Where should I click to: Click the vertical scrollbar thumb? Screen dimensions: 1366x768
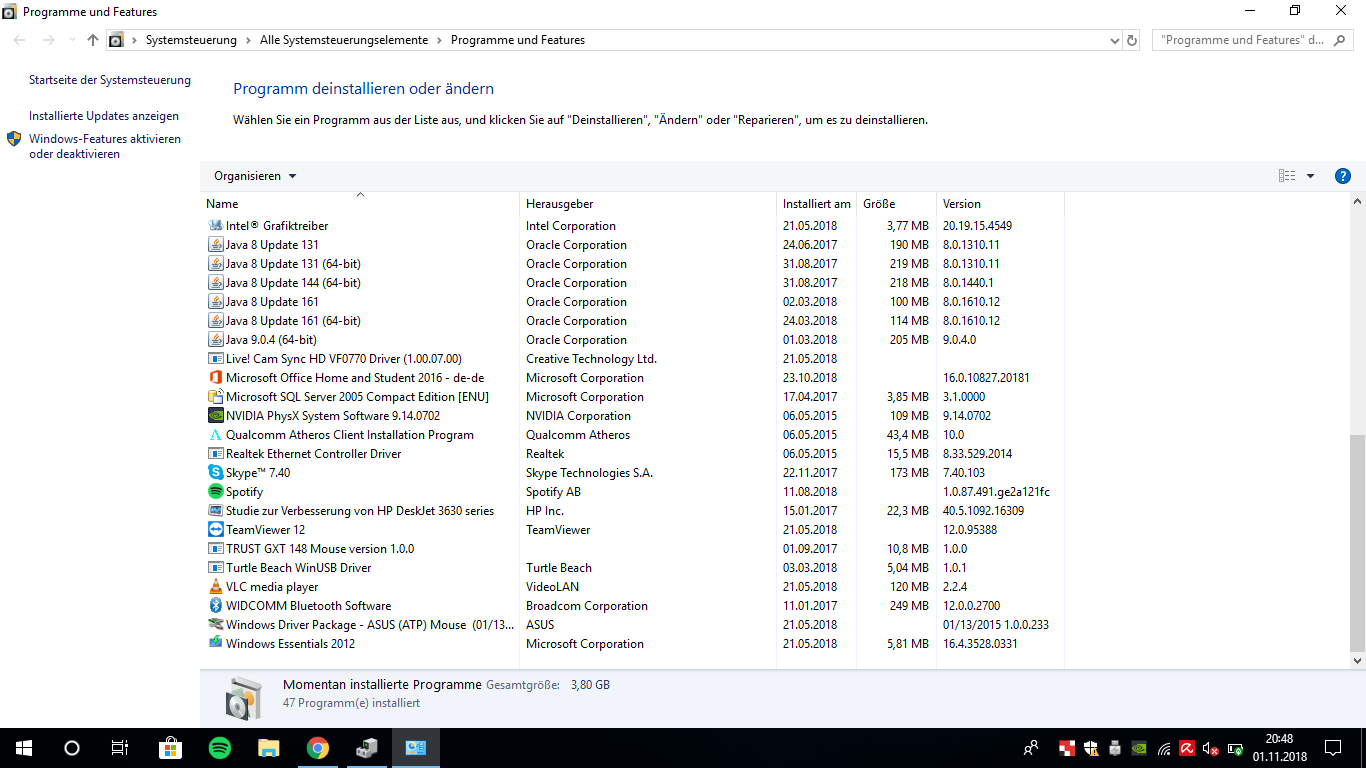click(x=1357, y=542)
